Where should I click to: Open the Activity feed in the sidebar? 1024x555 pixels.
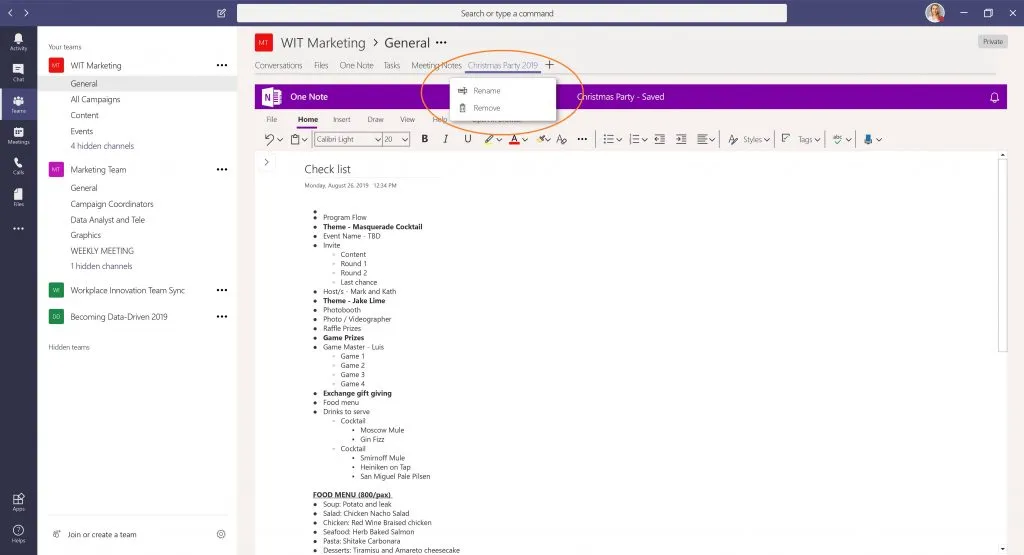click(x=18, y=42)
